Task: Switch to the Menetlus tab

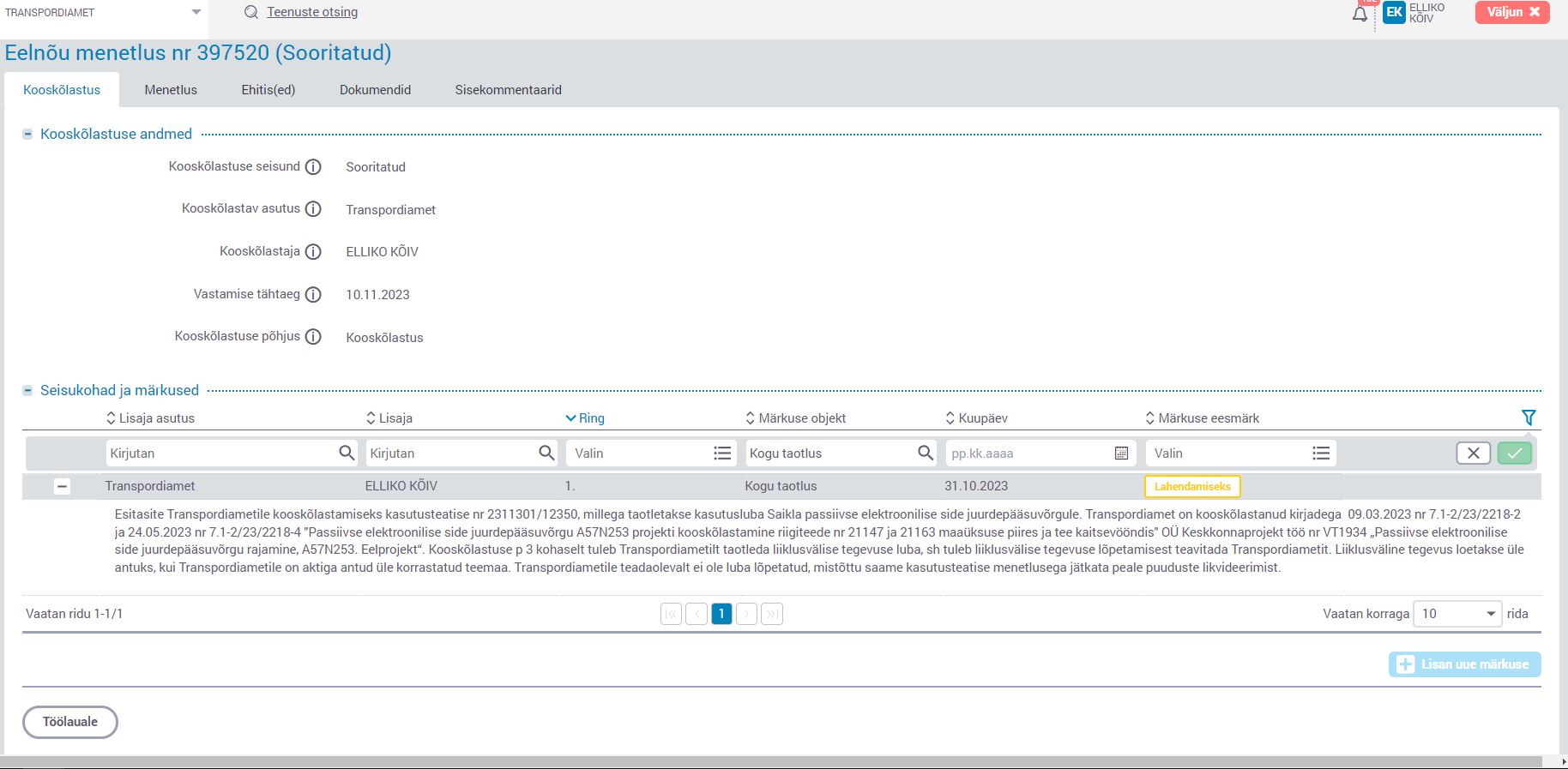Action: [x=171, y=90]
